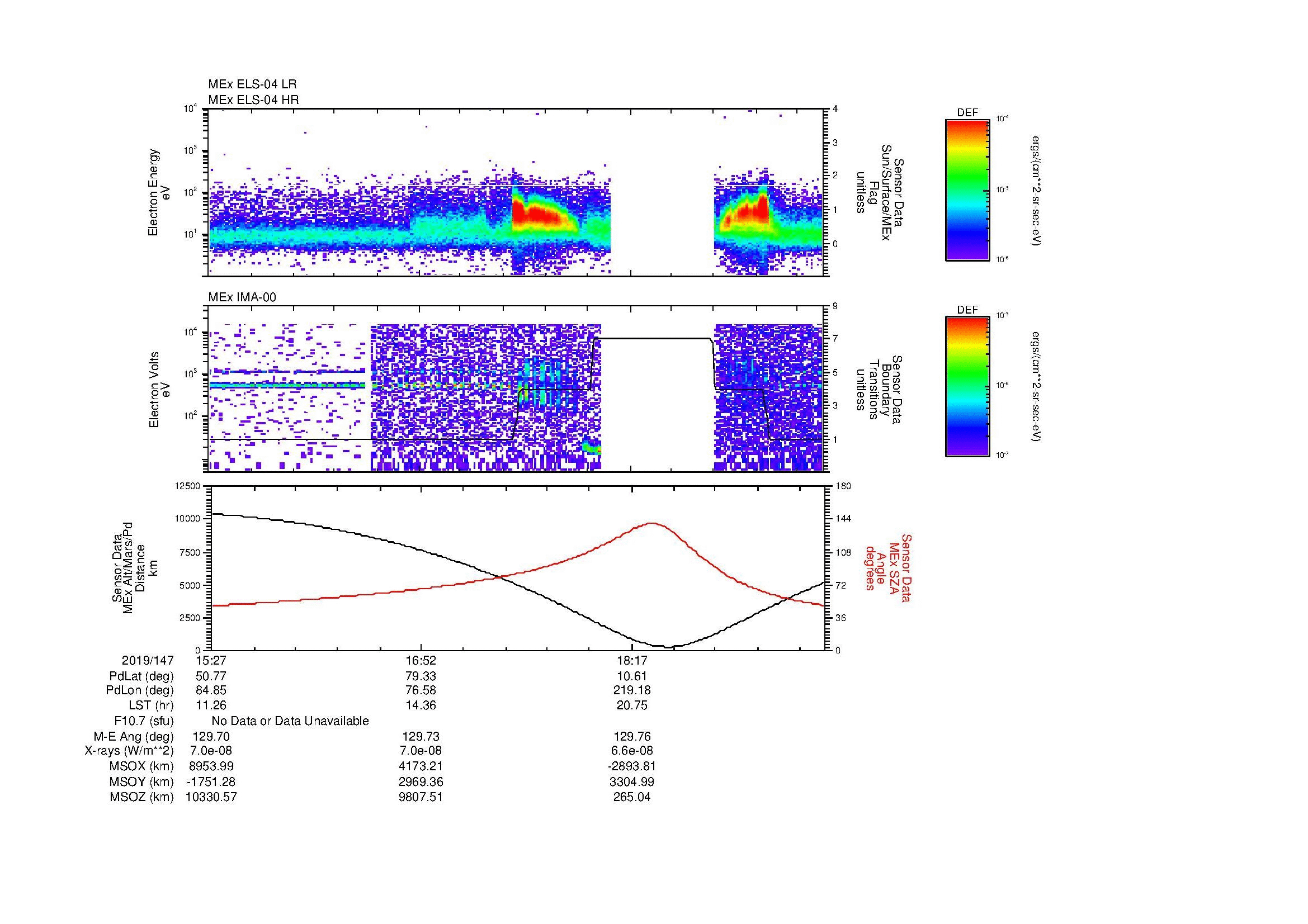
Task: Click the 'Electron Energy eV' axis label
Action: [x=159, y=192]
